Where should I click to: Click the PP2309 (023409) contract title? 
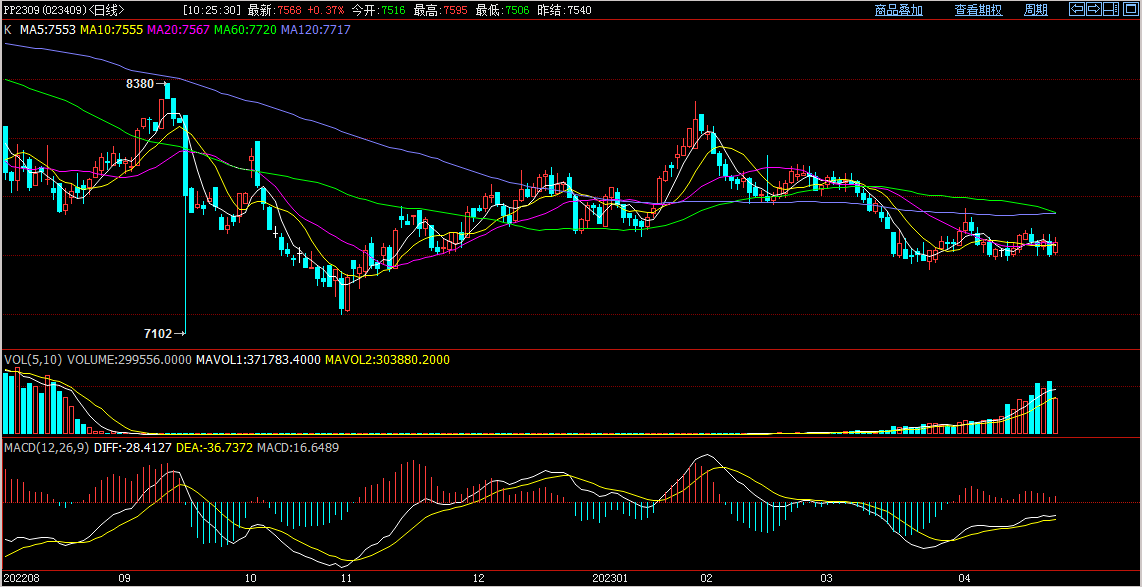pyautogui.click(x=44, y=10)
